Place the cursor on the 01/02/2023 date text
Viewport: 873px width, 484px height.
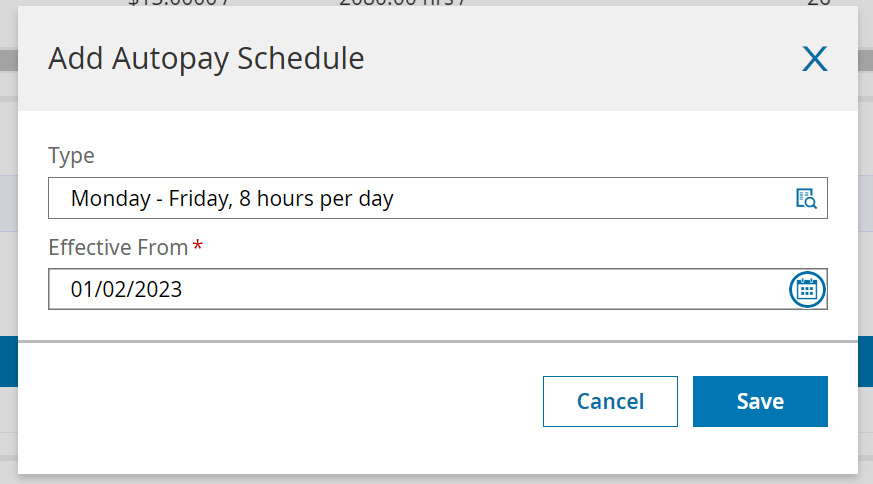(126, 290)
